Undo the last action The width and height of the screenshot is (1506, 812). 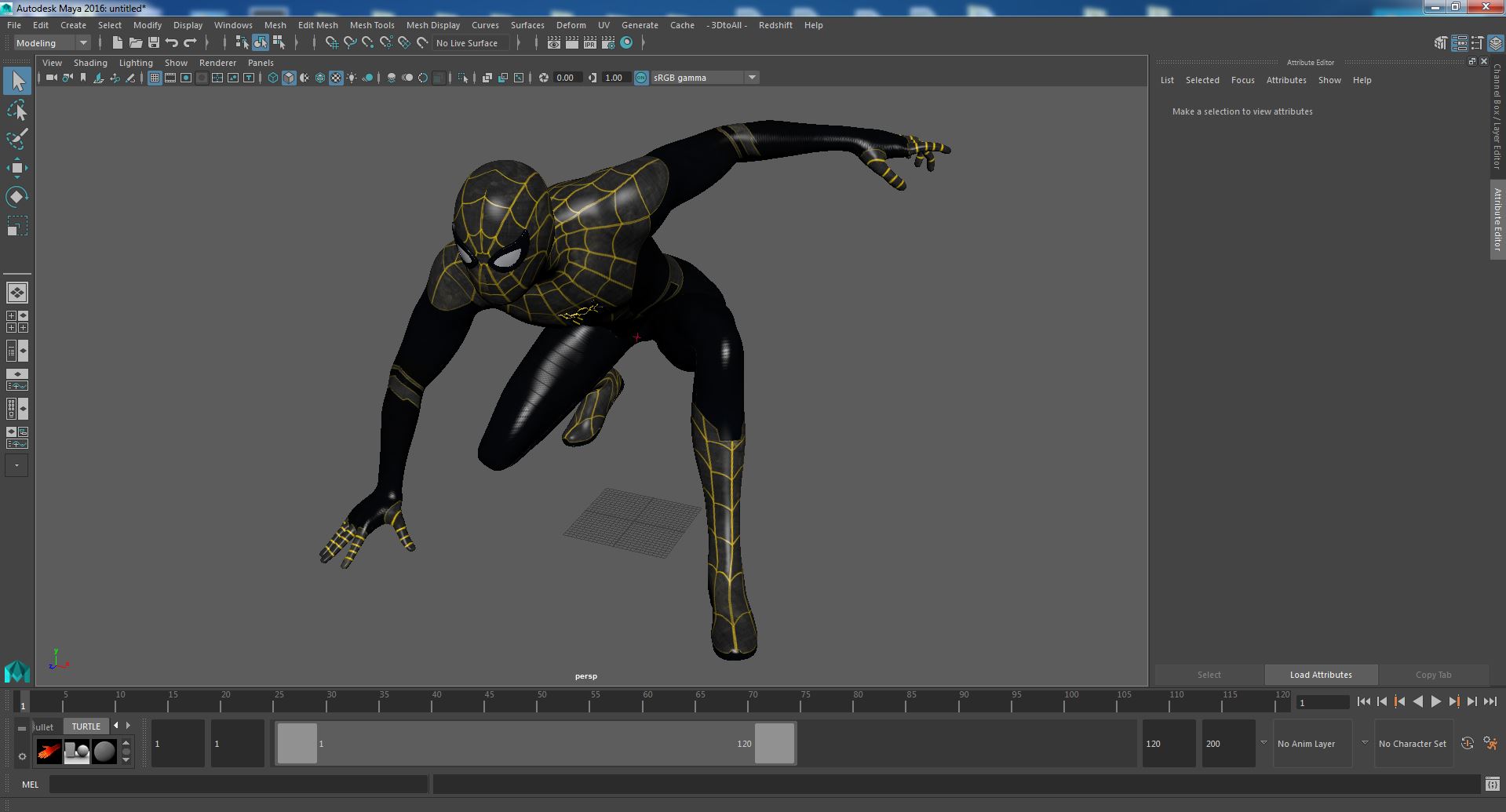[172, 43]
